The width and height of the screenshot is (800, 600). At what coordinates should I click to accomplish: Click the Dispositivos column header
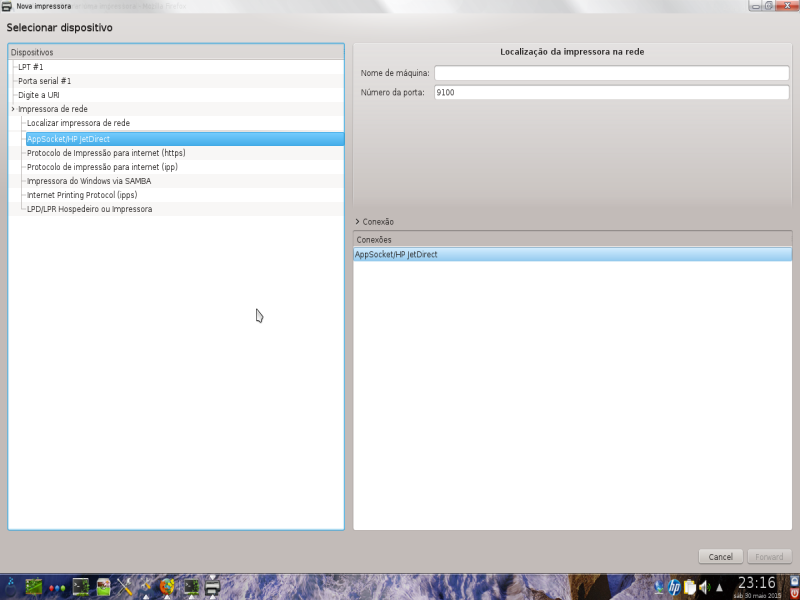(x=176, y=52)
